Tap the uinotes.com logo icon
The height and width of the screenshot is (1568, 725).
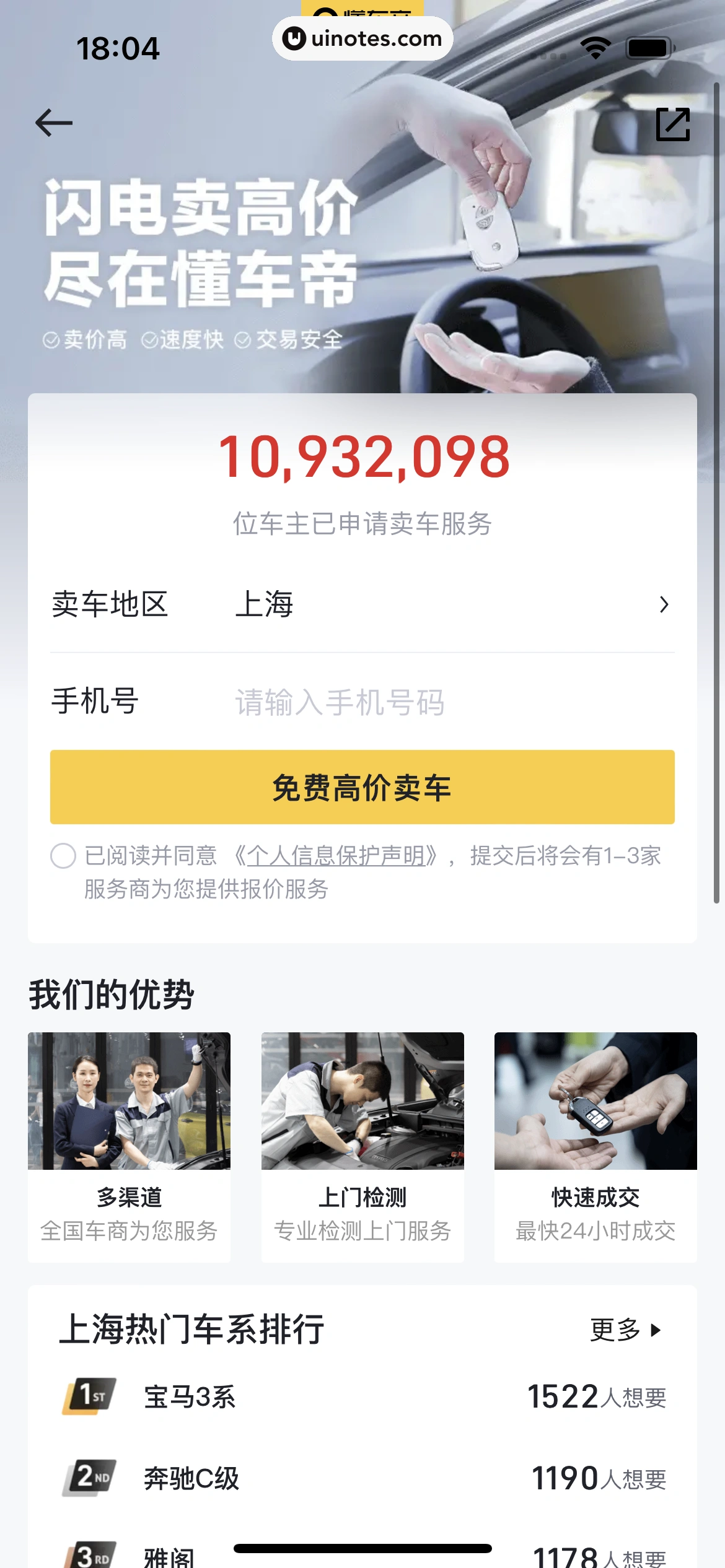point(294,38)
